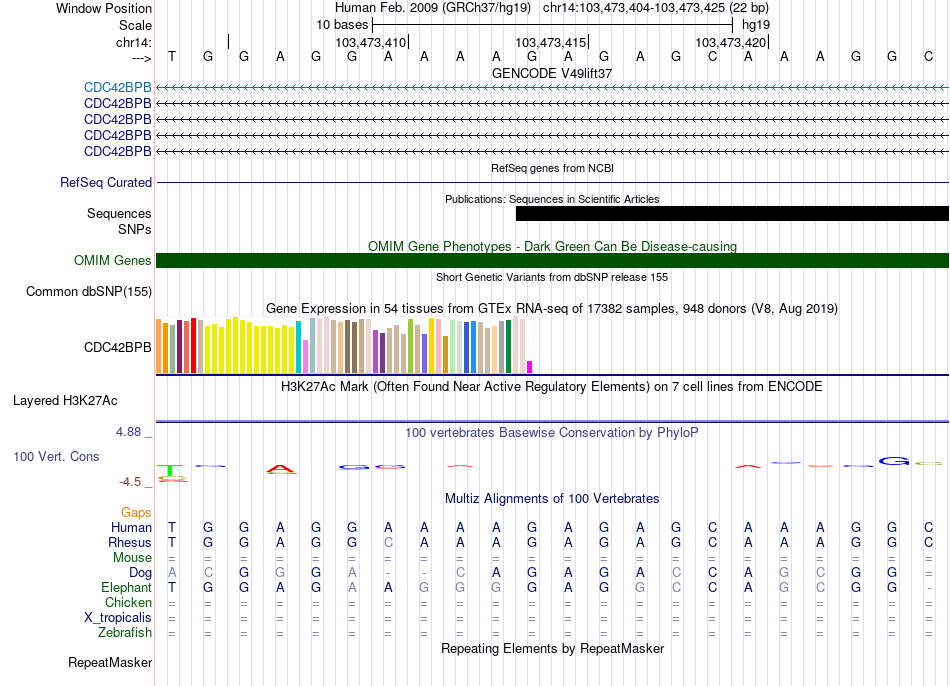Select the 'X_tropicalis' alignment row label
The width and height of the screenshot is (950, 686).
[x=118, y=618]
